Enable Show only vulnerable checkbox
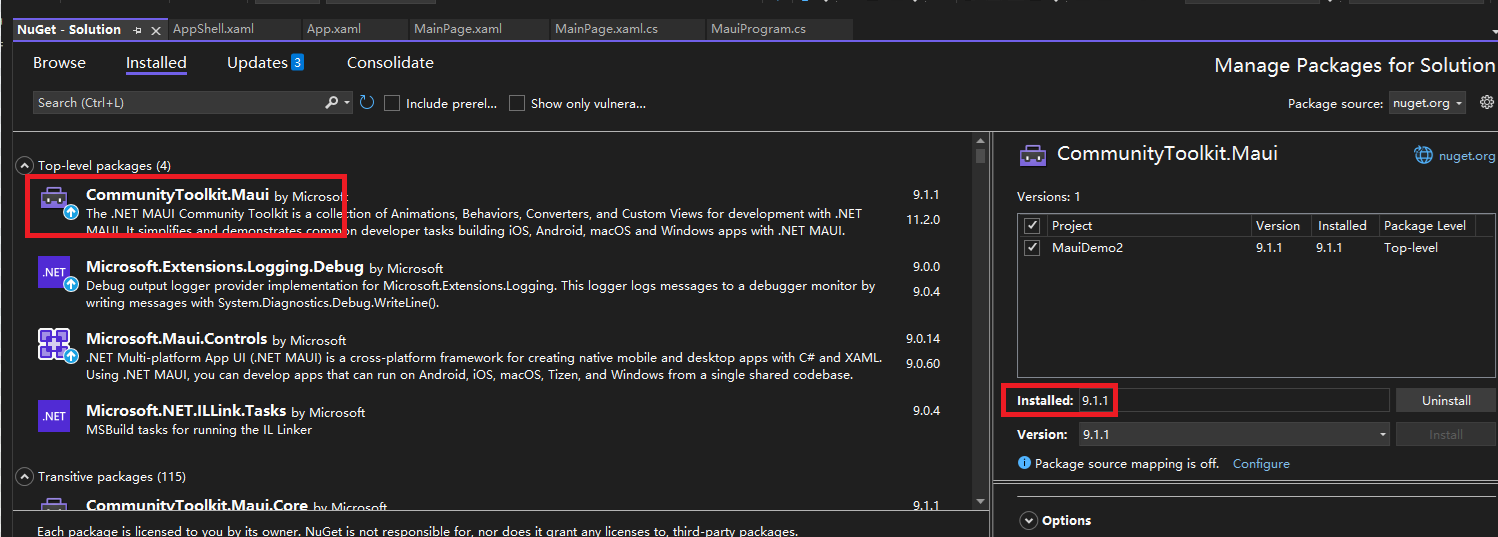Image resolution: width=1498 pixels, height=537 pixels. 517,103
